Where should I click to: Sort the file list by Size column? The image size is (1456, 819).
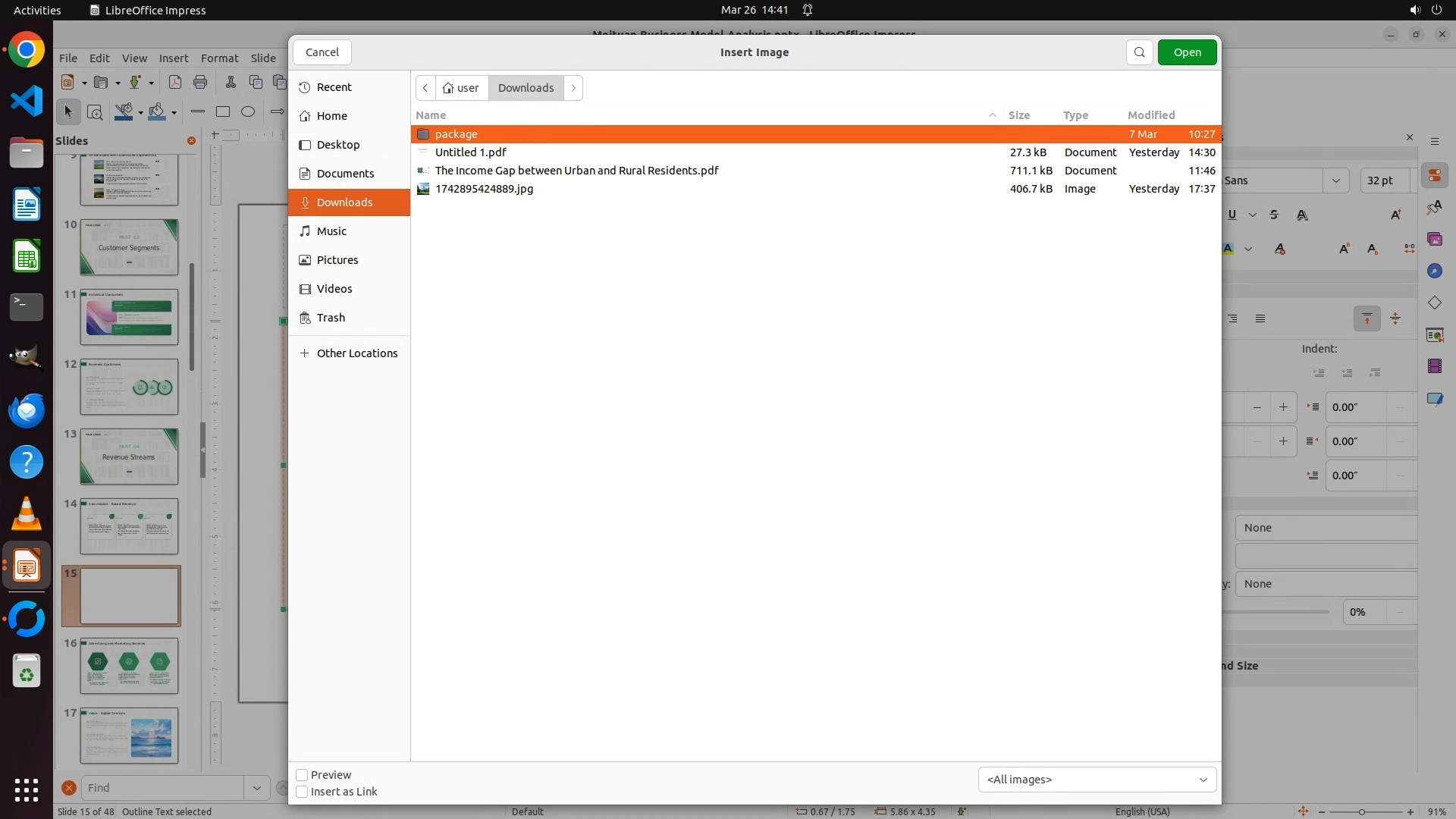tap(1018, 115)
